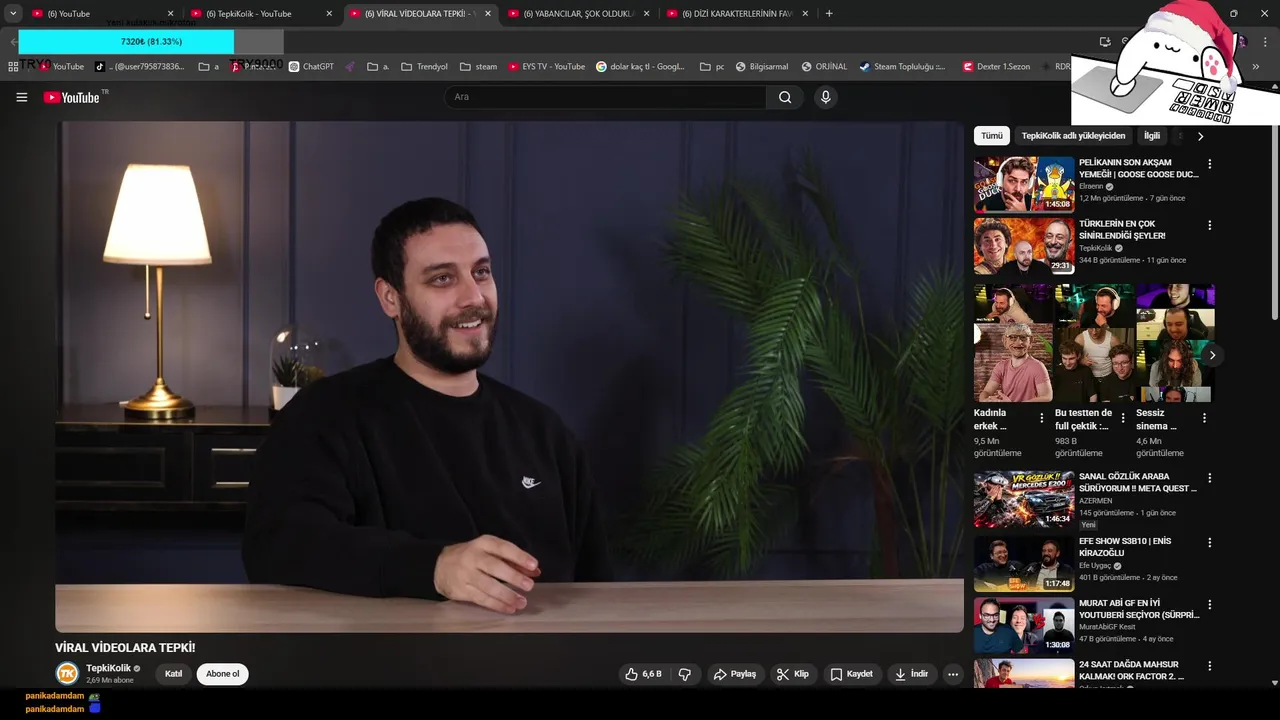Open options for Sessiz sinema short
The width and height of the screenshot is (1280, 720).
1204,418
